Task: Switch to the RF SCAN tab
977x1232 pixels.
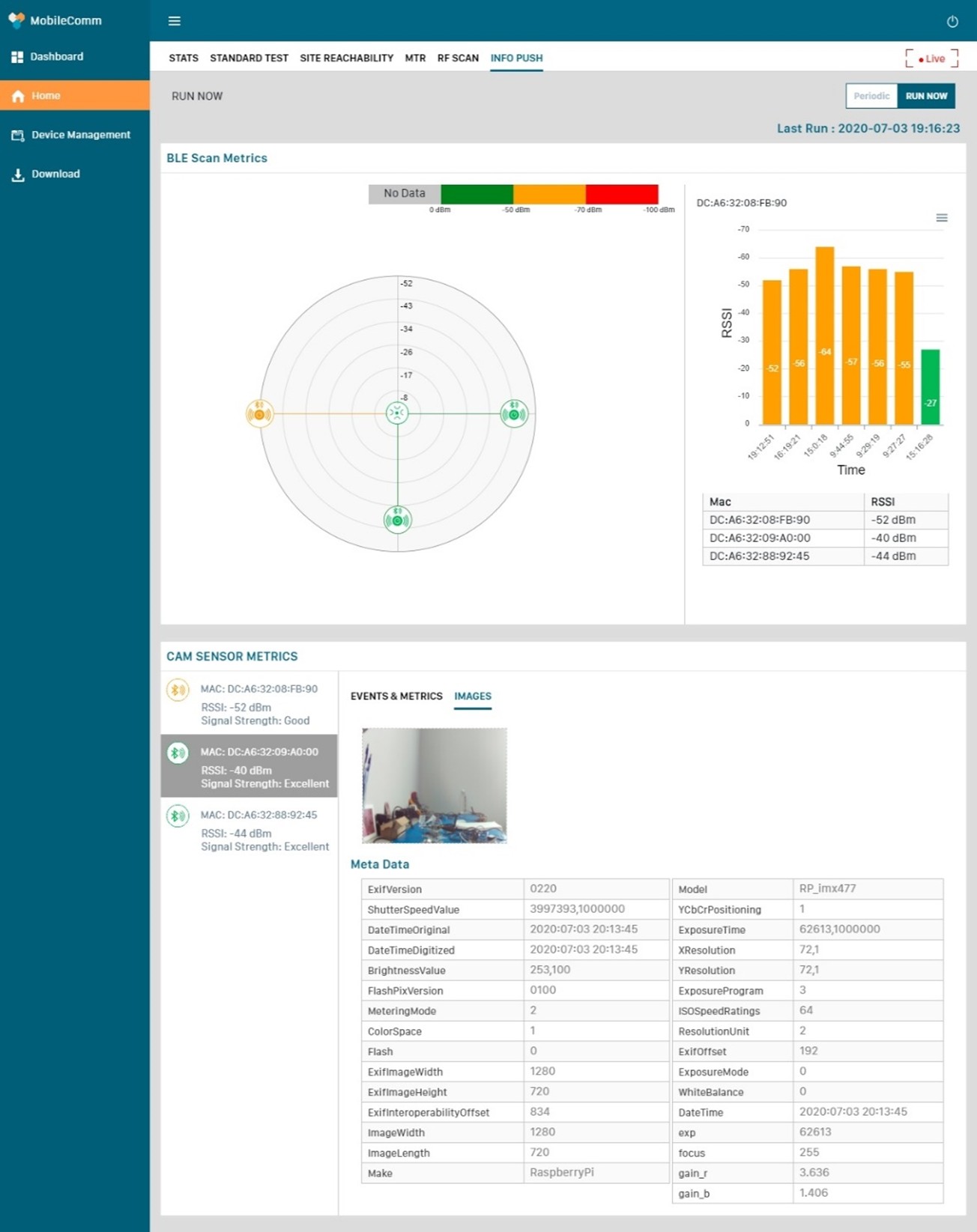Action: pyautogui.click(x=458, y=58)
